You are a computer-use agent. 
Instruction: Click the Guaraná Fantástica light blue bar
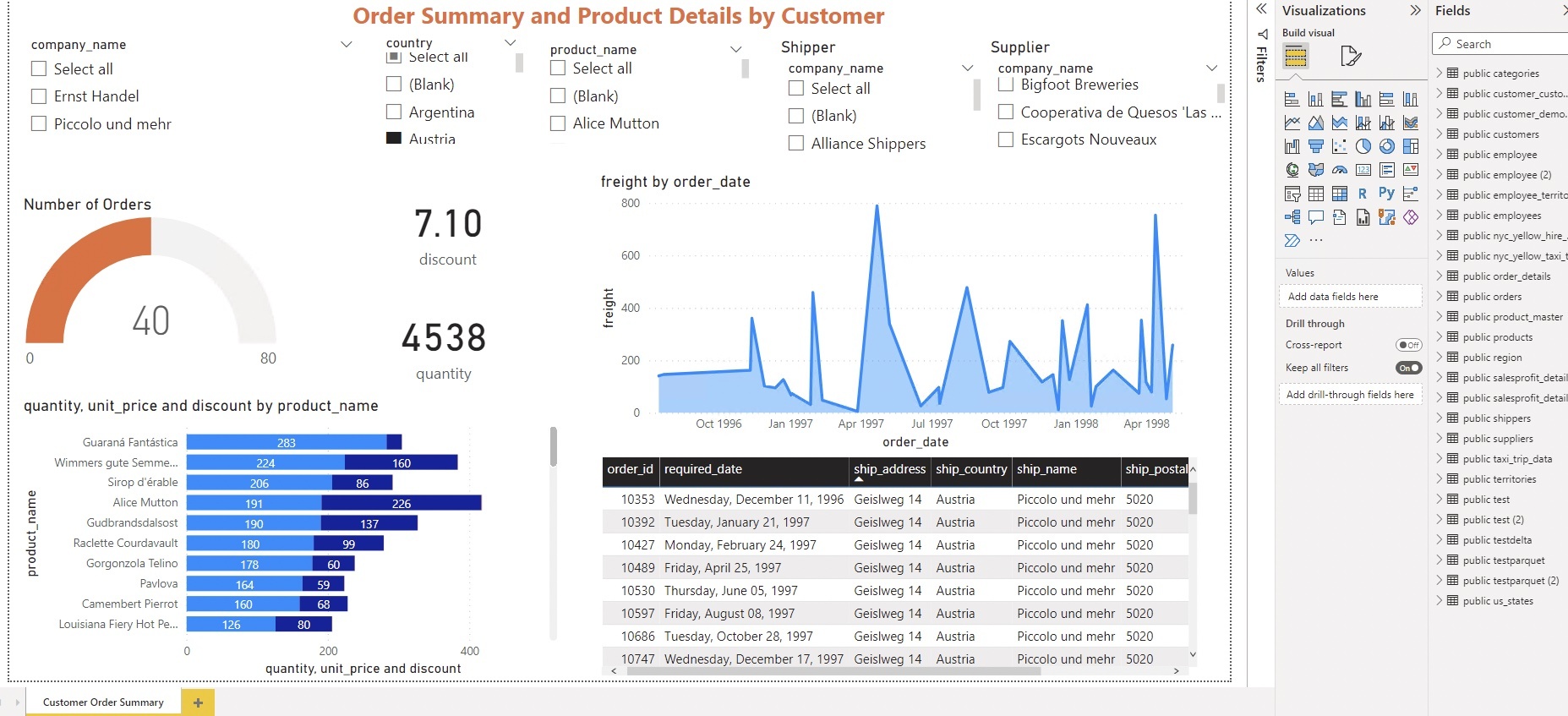pos(287,442)
